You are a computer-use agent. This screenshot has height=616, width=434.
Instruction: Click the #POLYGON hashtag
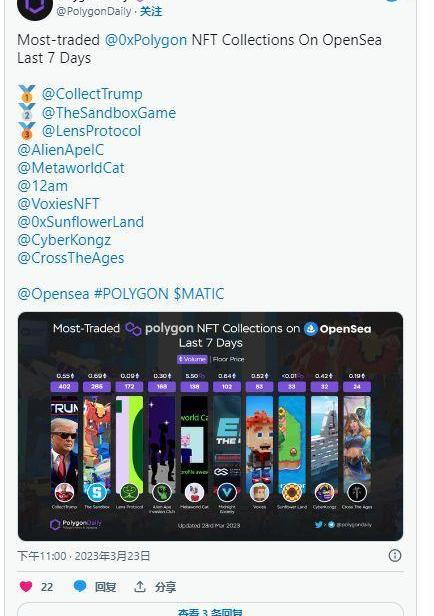[x=131, y=294]
